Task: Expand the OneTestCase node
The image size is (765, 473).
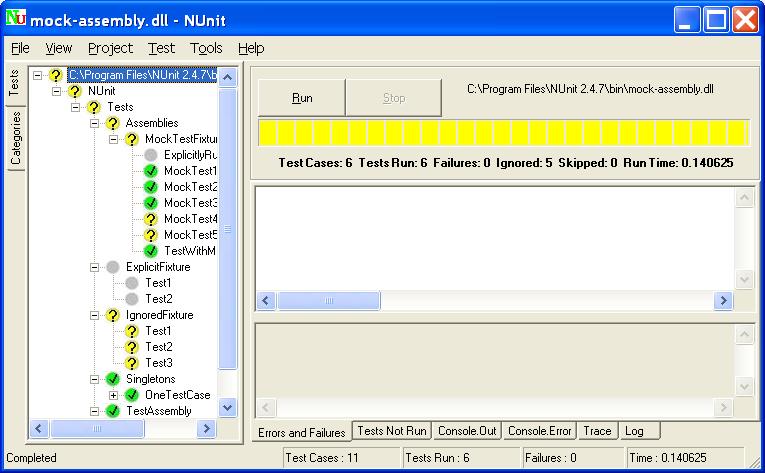Action: coord(114,395)
